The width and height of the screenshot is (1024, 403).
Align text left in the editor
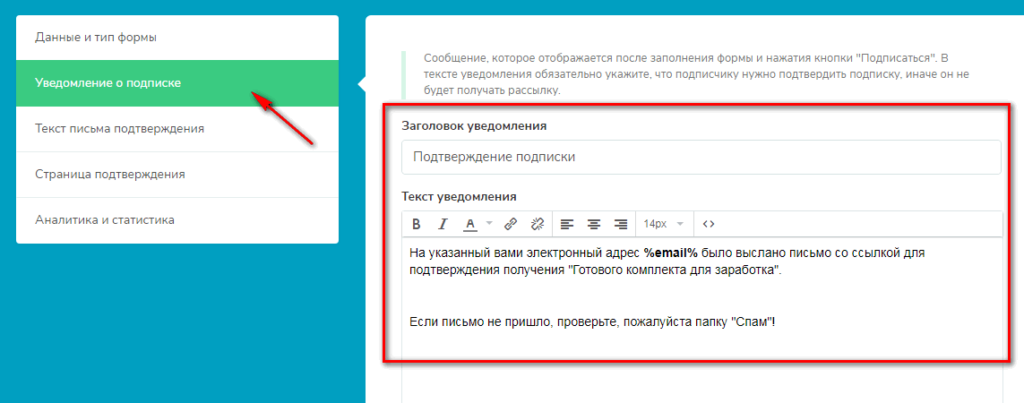pyautogui.click(x=567, y=224)
